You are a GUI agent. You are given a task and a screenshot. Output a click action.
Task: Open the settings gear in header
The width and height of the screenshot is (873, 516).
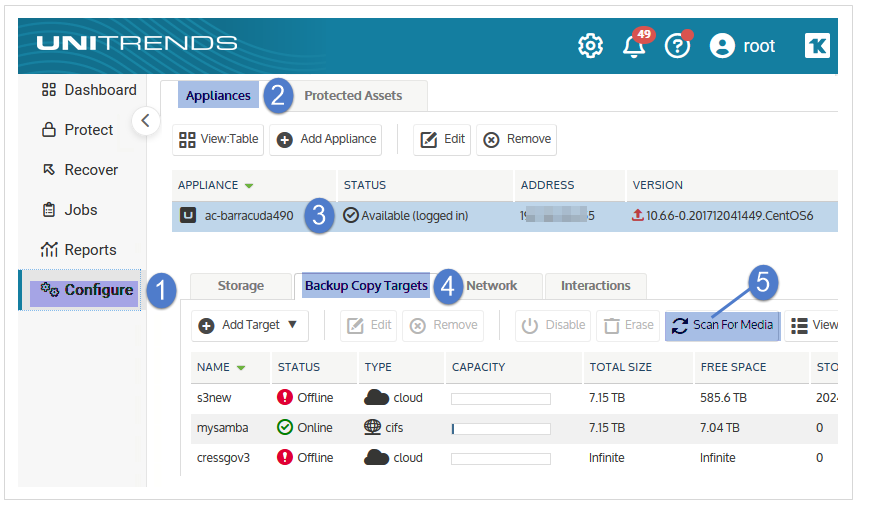point(590,46)
